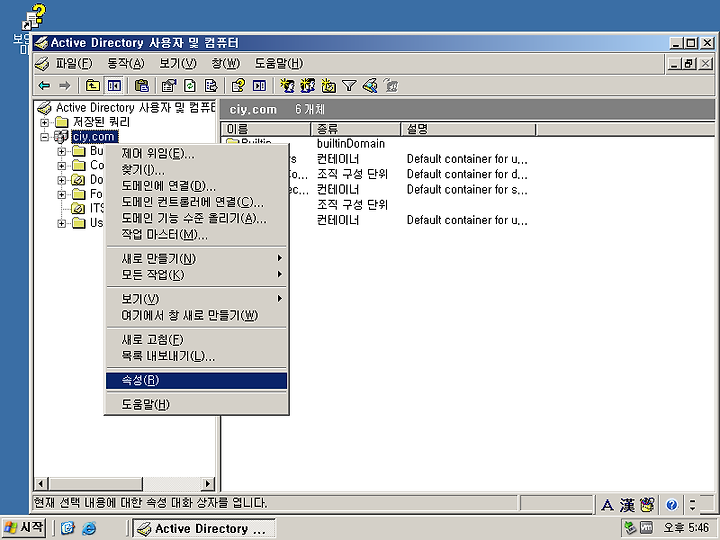Click the grayed Forward arrow icon

(x=65, y=85)
